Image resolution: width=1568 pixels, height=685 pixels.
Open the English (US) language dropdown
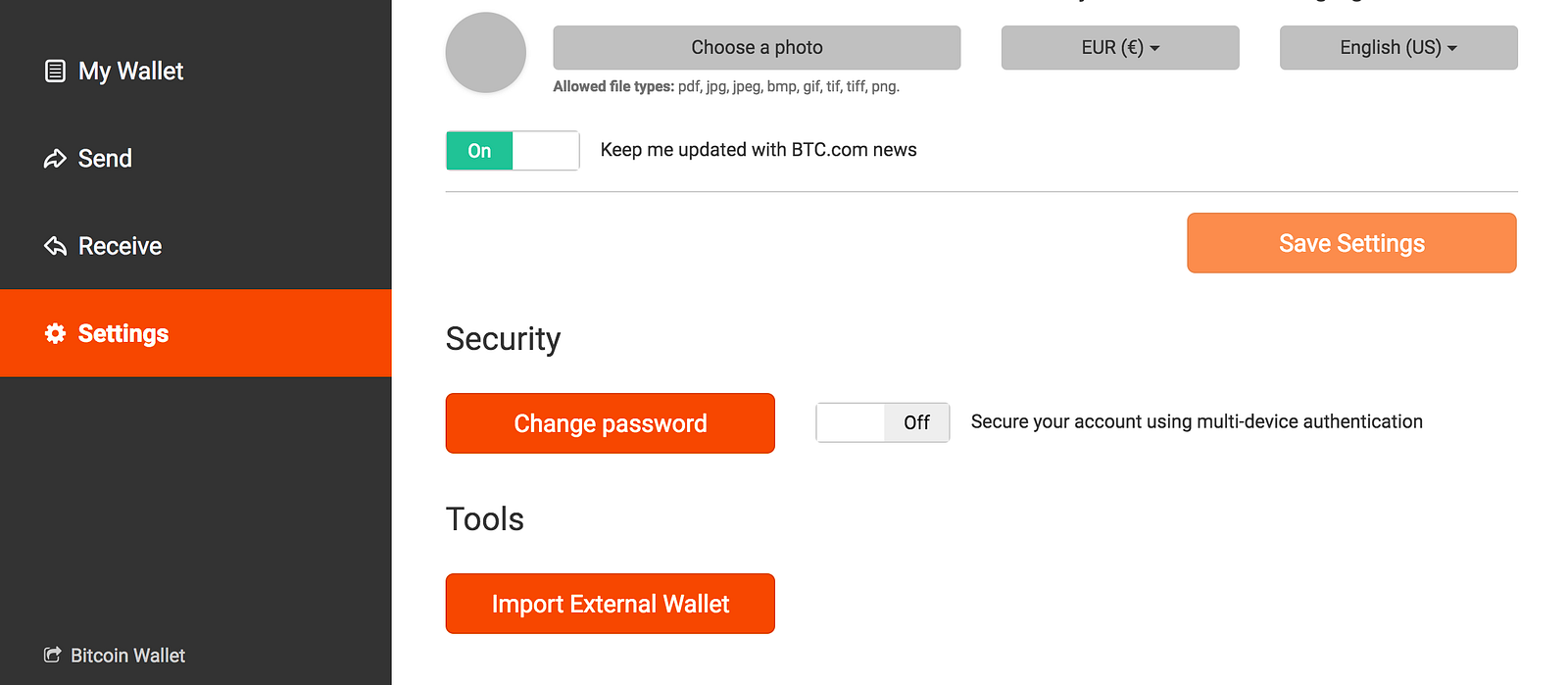tap(1397, 47)
